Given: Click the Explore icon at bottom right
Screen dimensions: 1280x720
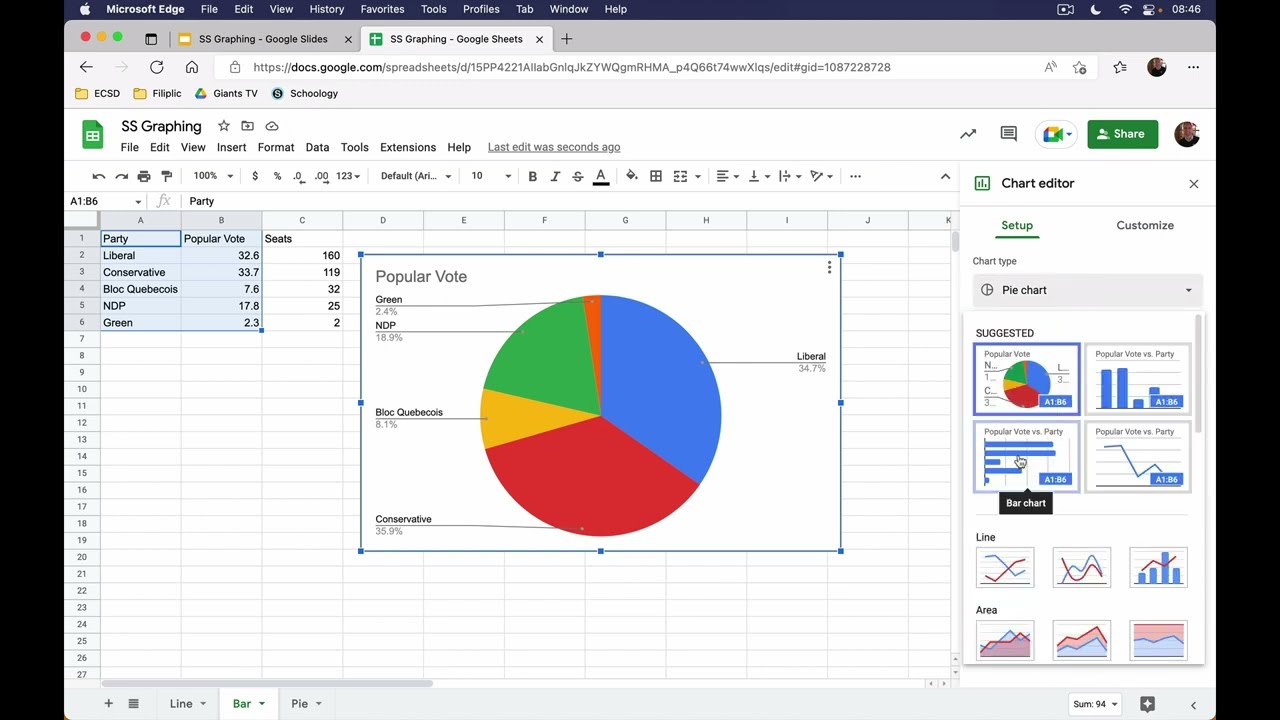Looking at the screenshot, I should coord(1147,704).
